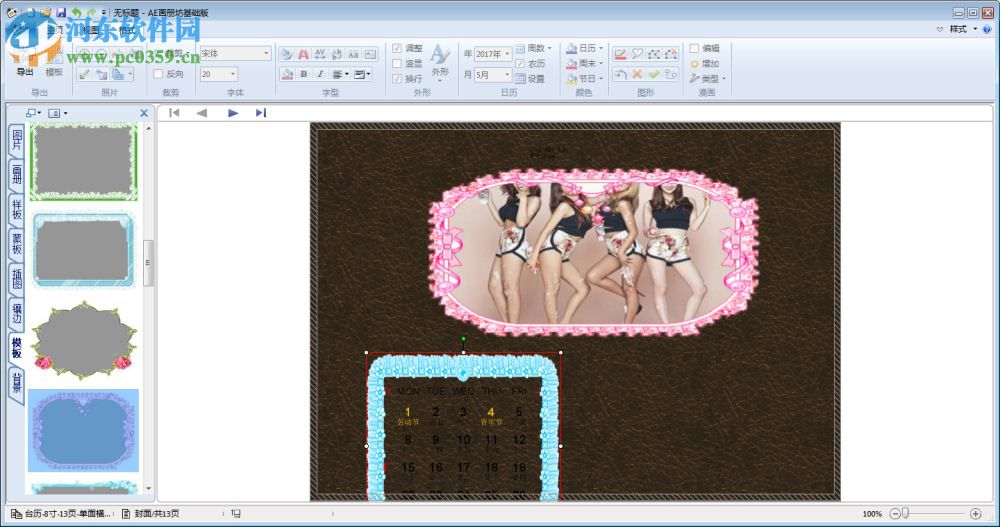Go to the first page
This screenshot has height=527, width=1000.
(174, 113)
